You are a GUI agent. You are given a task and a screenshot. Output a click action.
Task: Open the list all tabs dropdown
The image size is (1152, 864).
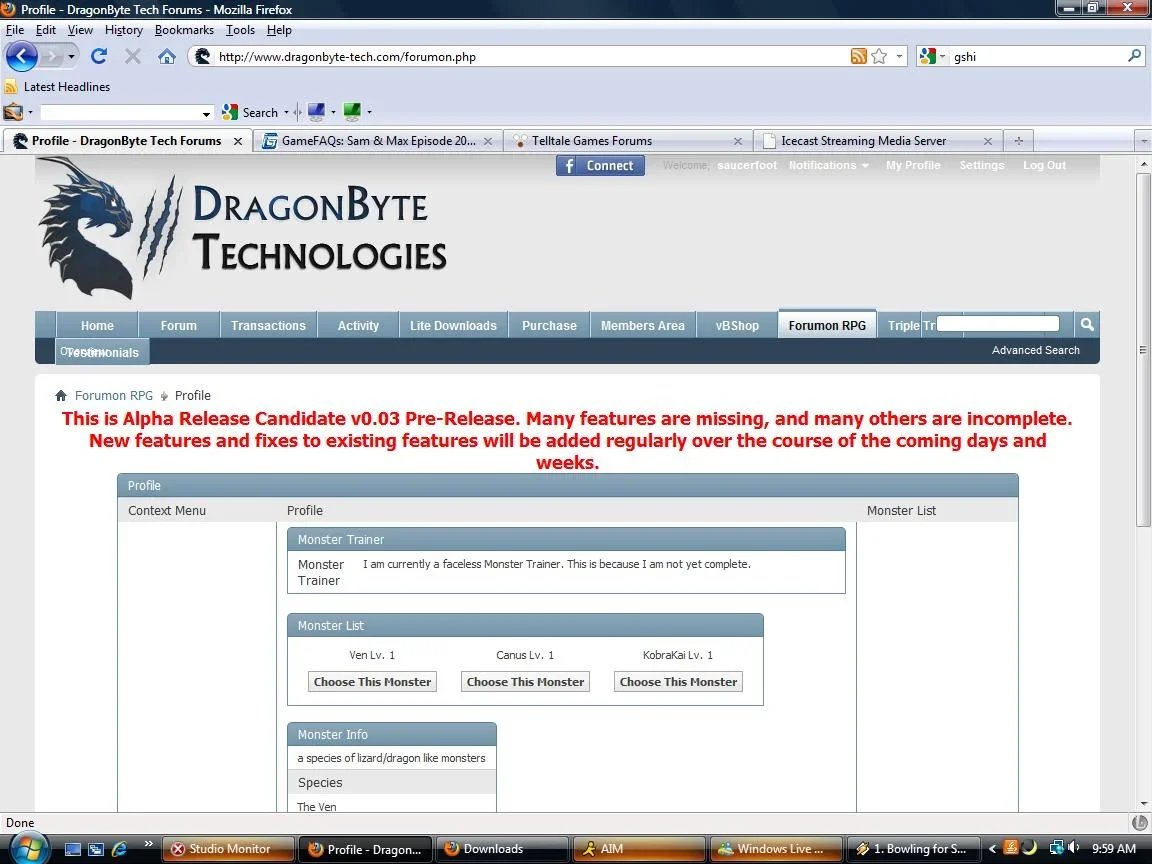click(x=1143, y=140)
